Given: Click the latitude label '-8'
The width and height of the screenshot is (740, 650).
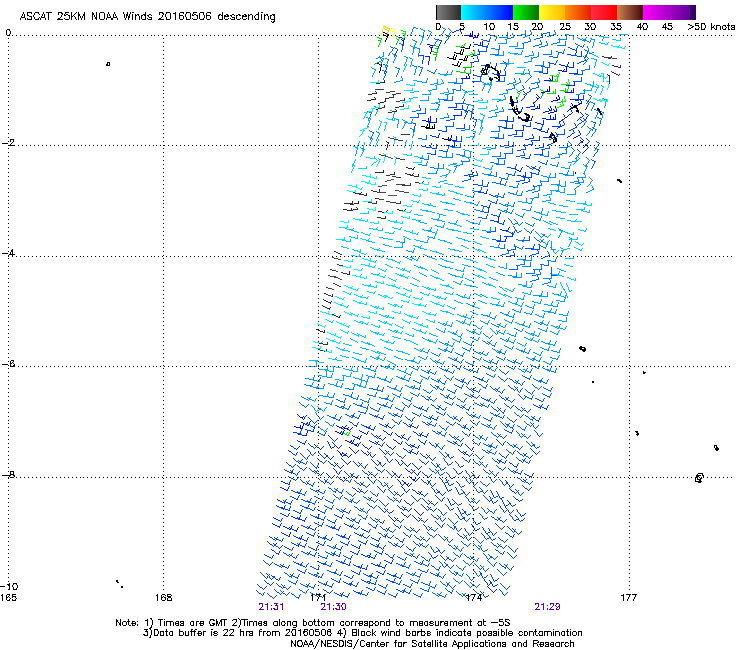Looking at the screenshot, I should tap(8, 475).
